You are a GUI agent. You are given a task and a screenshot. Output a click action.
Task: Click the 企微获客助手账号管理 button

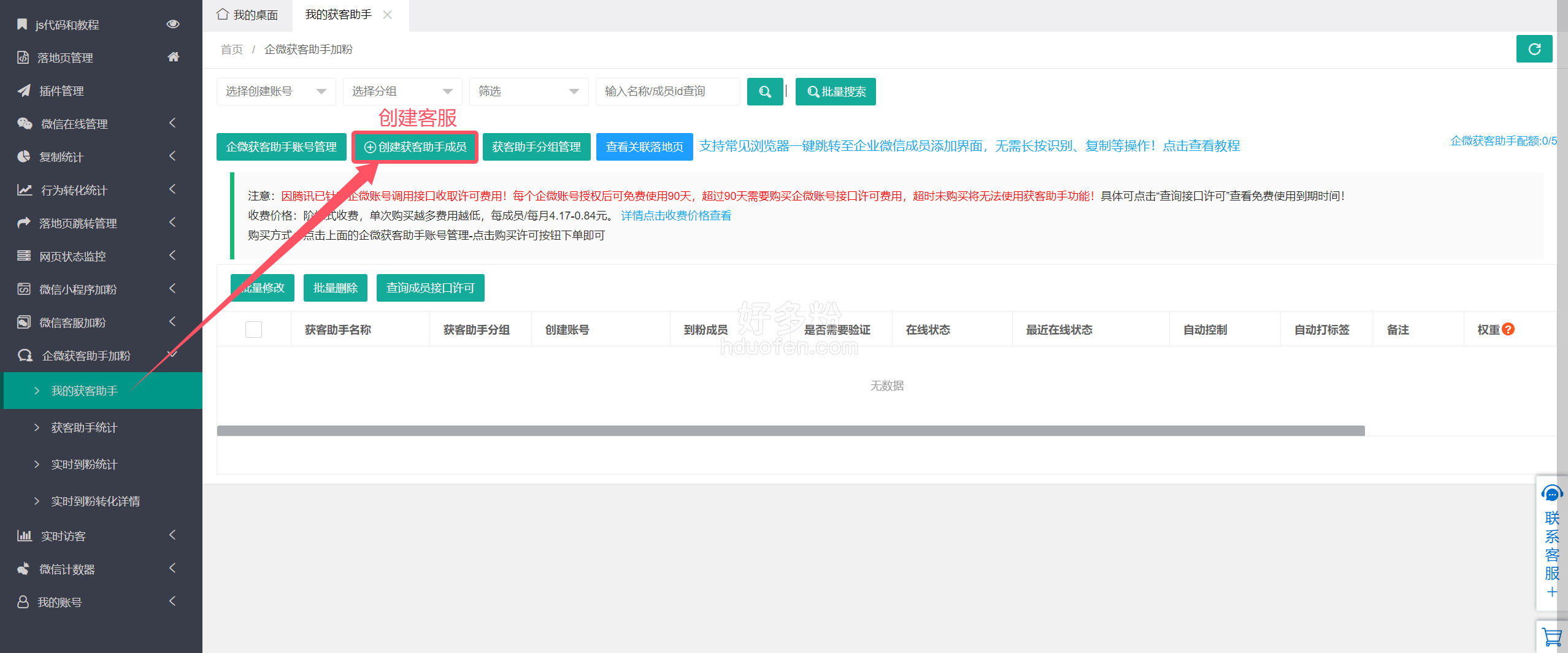[282, 147]
